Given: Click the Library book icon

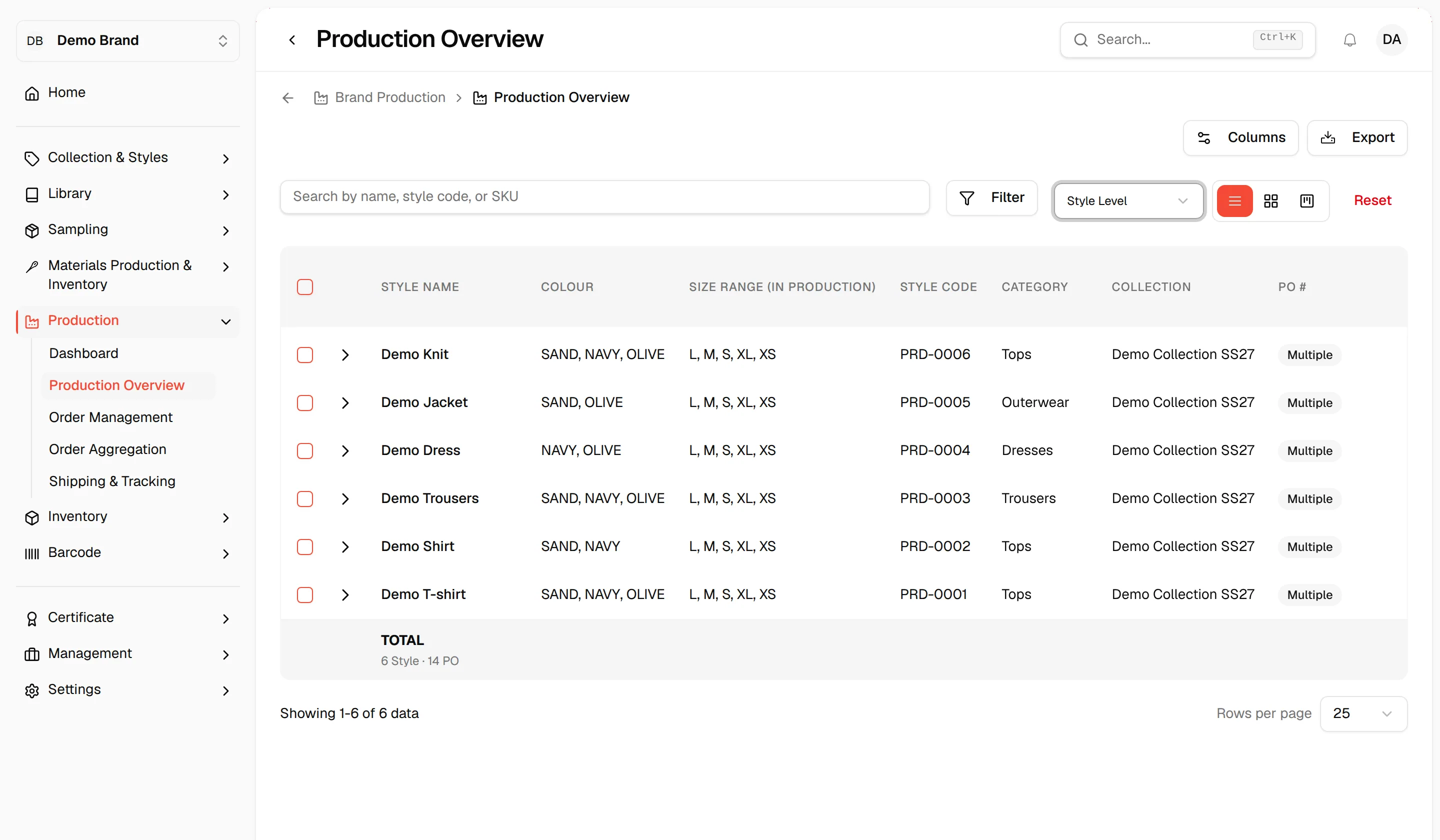Looking at the screenshot, I should click(x=32, y=194).
